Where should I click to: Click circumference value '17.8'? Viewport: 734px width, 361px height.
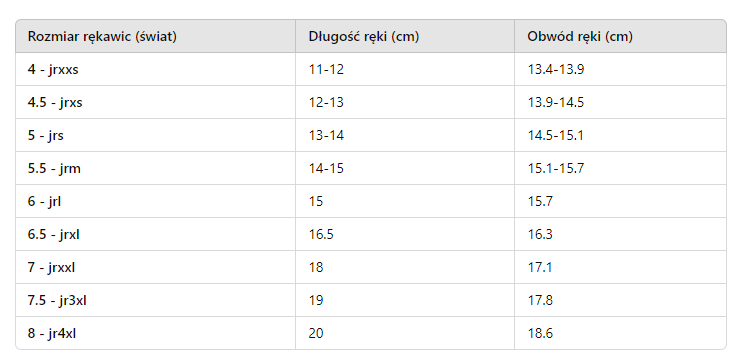[x=540, y=300]
